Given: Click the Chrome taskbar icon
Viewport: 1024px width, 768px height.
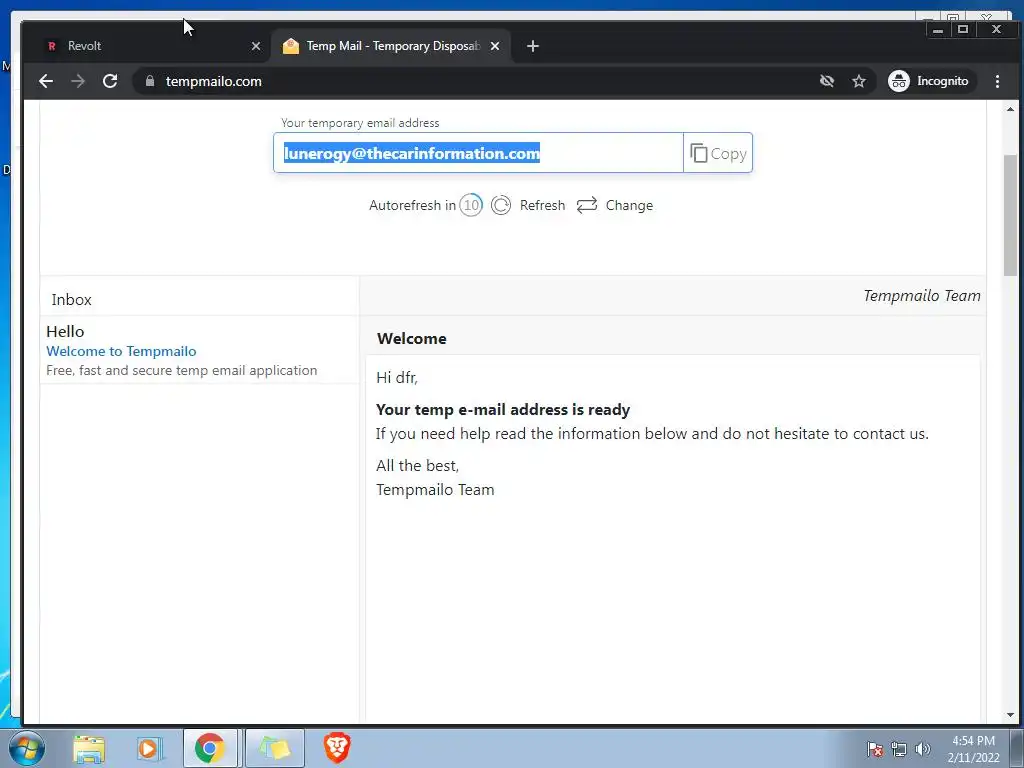Looking at the screenshot, I should 210,748.
